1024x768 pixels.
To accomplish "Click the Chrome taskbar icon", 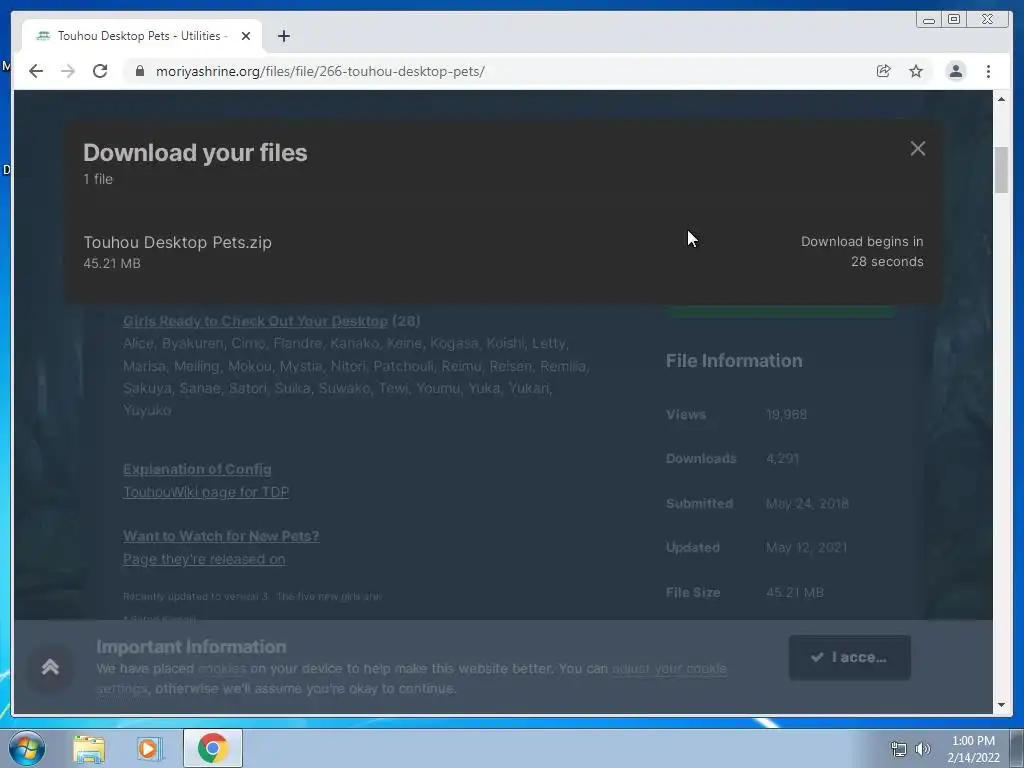I will [x=213, y=748].
